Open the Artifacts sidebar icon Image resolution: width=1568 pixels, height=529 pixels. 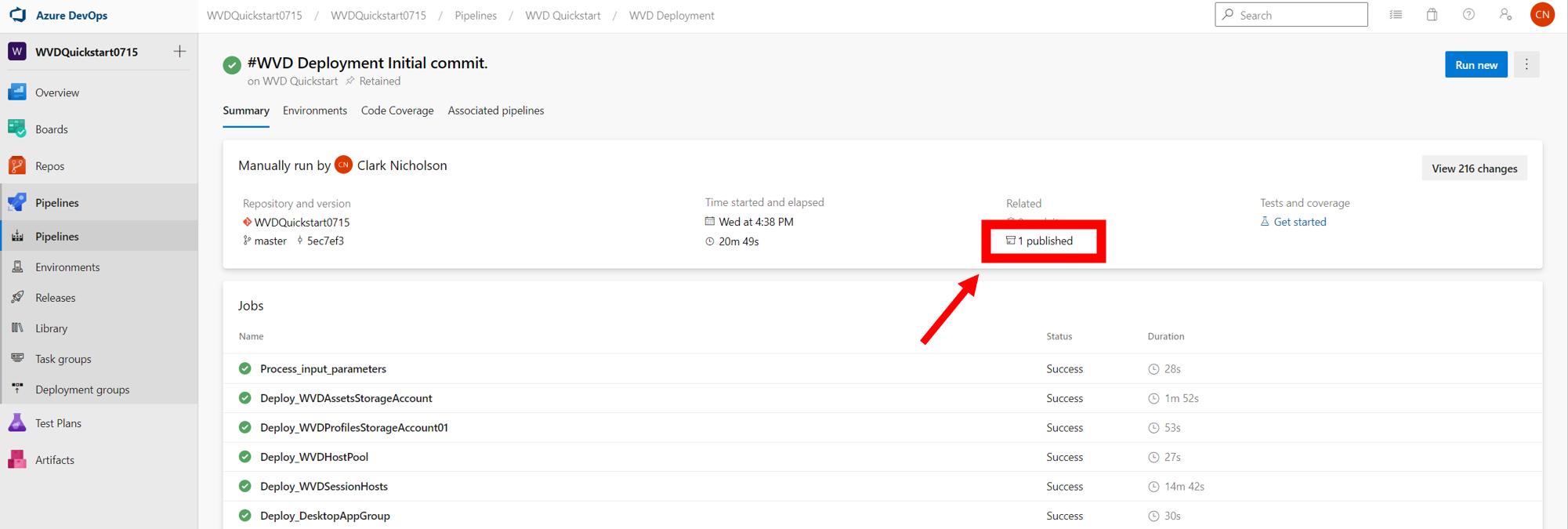[x=17, y=460]
